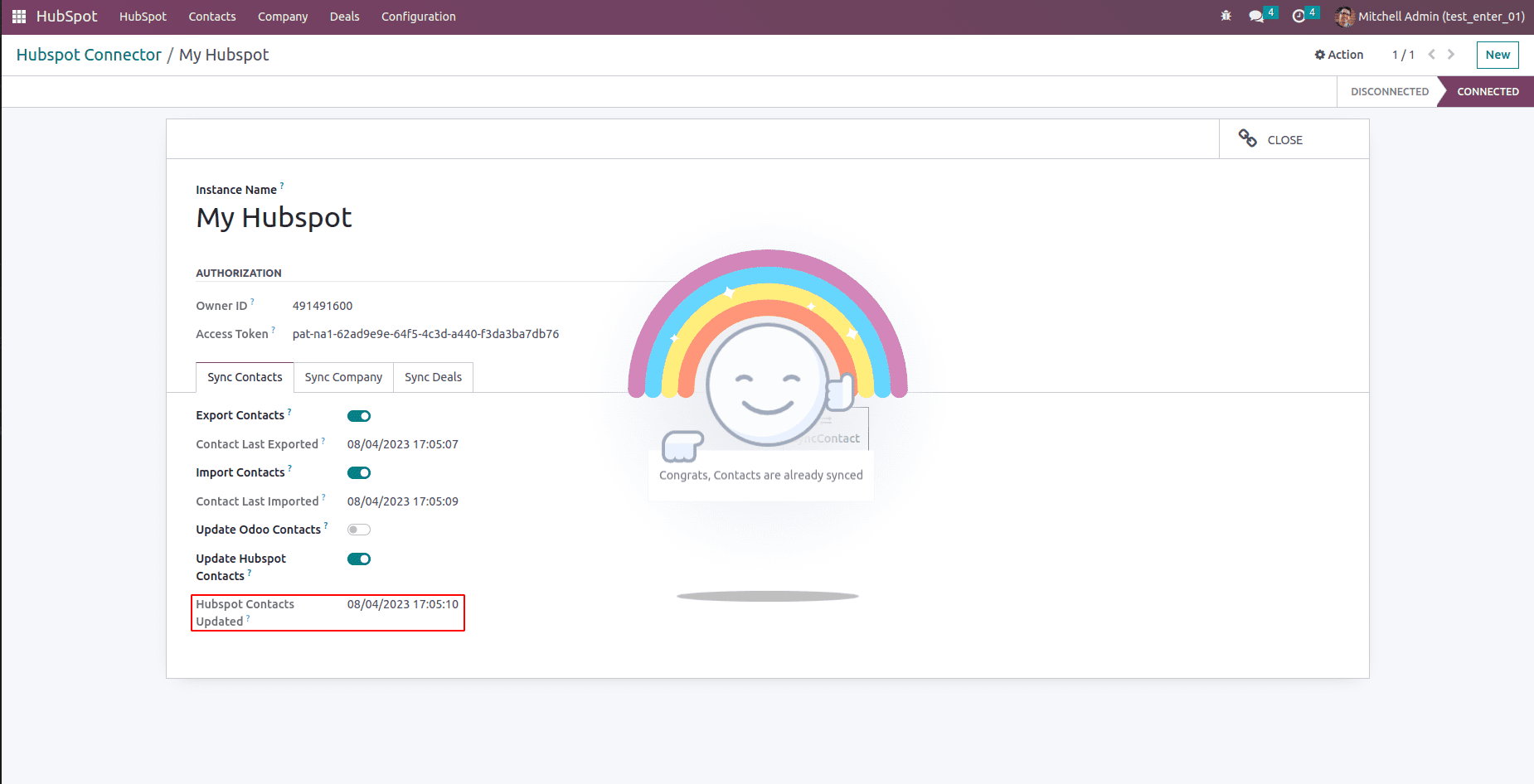1534x784 pixels.
Task: Set status to DISCONNECTED
Action: click(x=1389, y=92)
